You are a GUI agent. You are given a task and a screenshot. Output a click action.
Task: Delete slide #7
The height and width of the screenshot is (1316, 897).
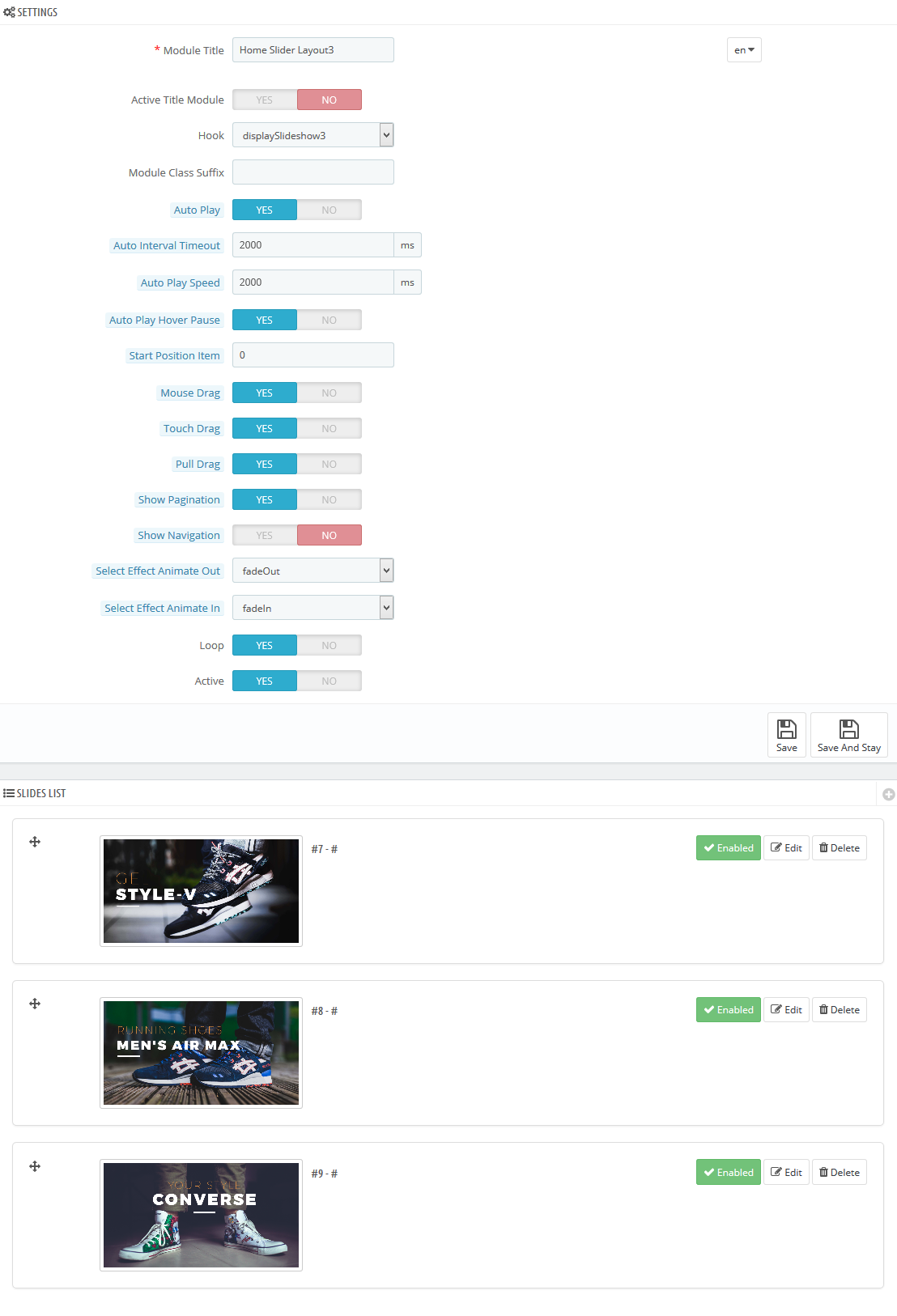pos(840,848)
